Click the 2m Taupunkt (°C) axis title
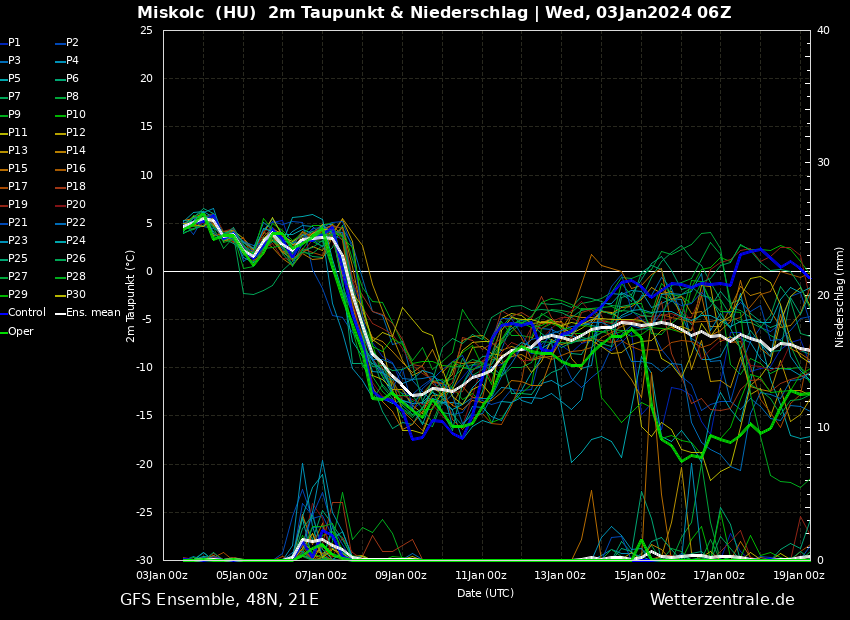Viewport: 850px width, 620px height. tap(131, 296)
